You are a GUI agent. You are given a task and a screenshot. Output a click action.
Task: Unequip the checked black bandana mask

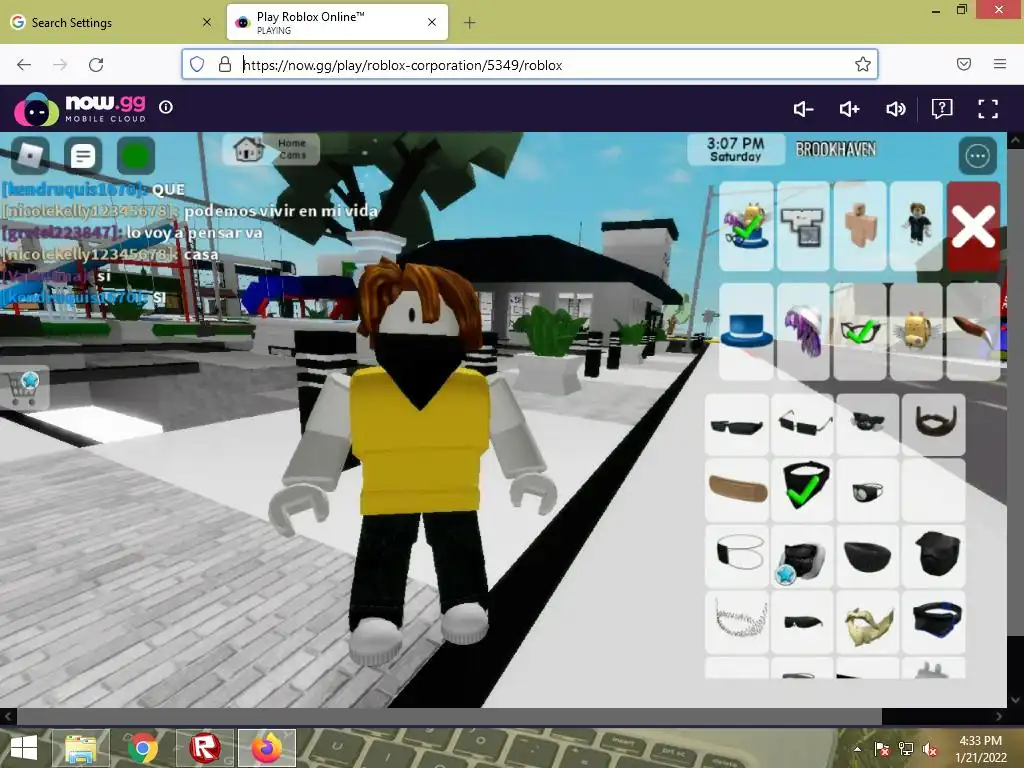[x=803, y=490]
